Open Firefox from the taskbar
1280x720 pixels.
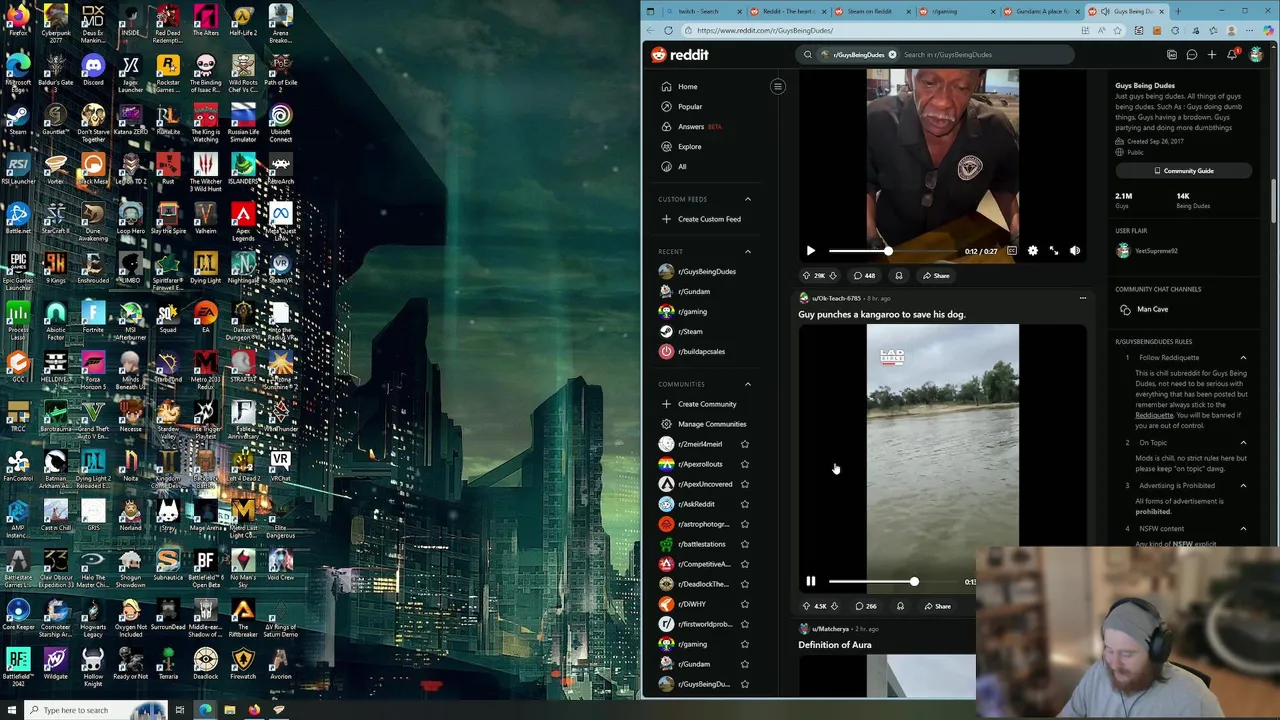click(x=254, y=710)
